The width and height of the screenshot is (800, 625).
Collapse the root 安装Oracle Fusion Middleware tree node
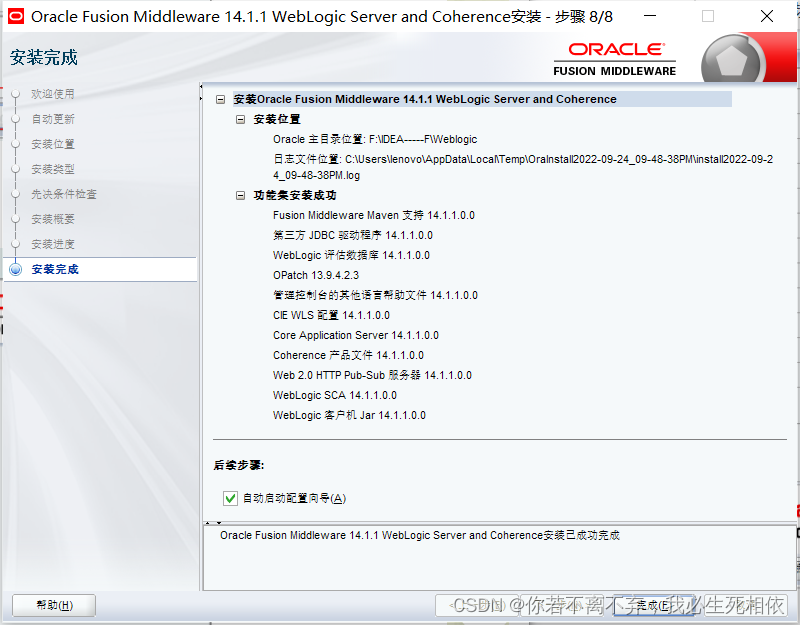click(220, 99)
